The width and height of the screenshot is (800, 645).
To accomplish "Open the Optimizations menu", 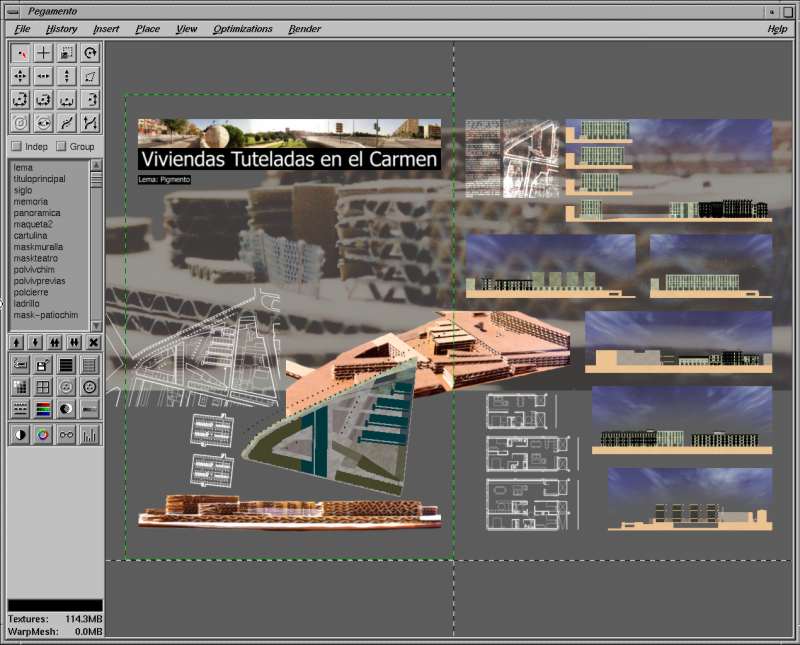I will pos(242,29).
